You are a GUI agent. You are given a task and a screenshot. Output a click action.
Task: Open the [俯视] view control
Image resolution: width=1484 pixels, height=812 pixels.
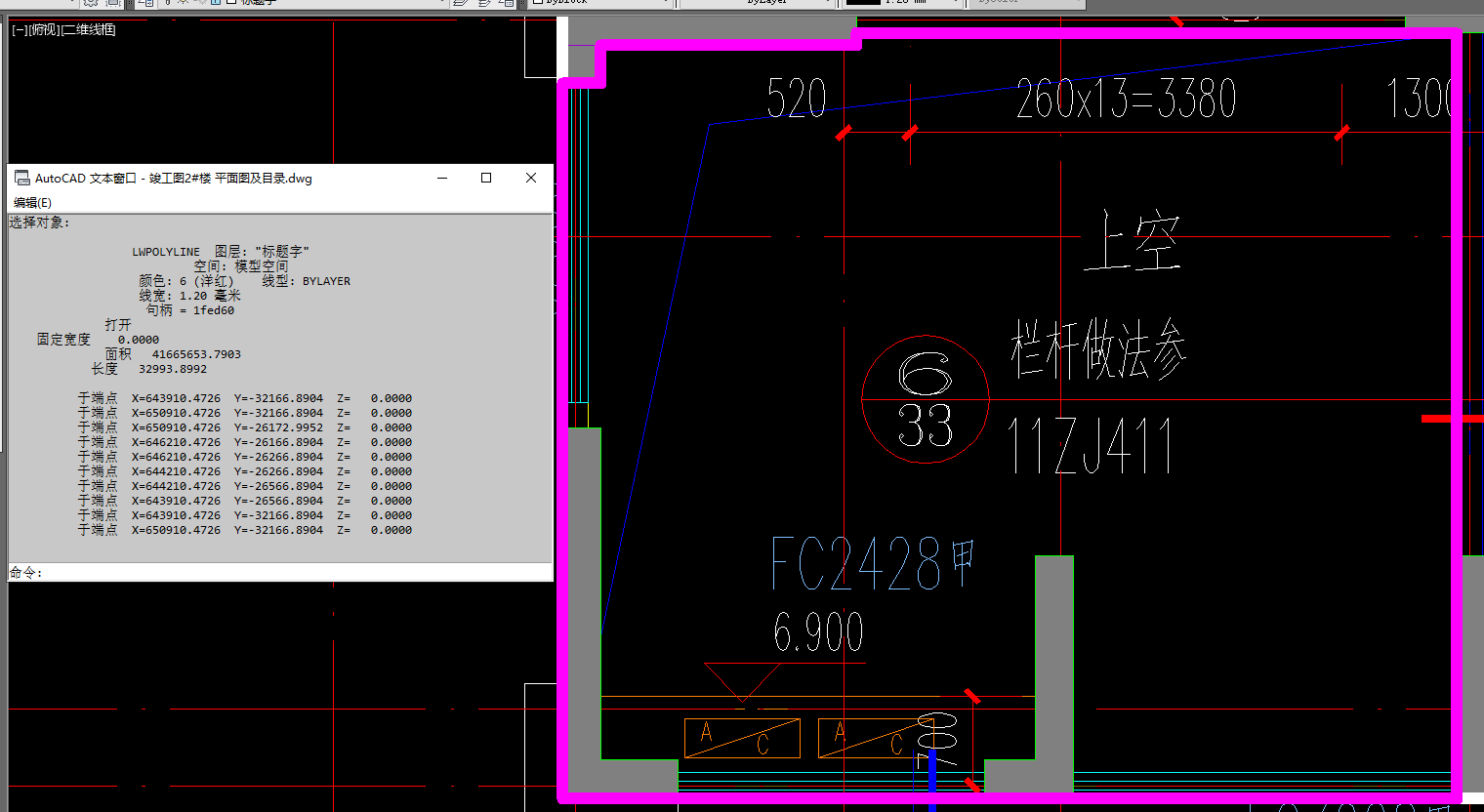[44, 30]
